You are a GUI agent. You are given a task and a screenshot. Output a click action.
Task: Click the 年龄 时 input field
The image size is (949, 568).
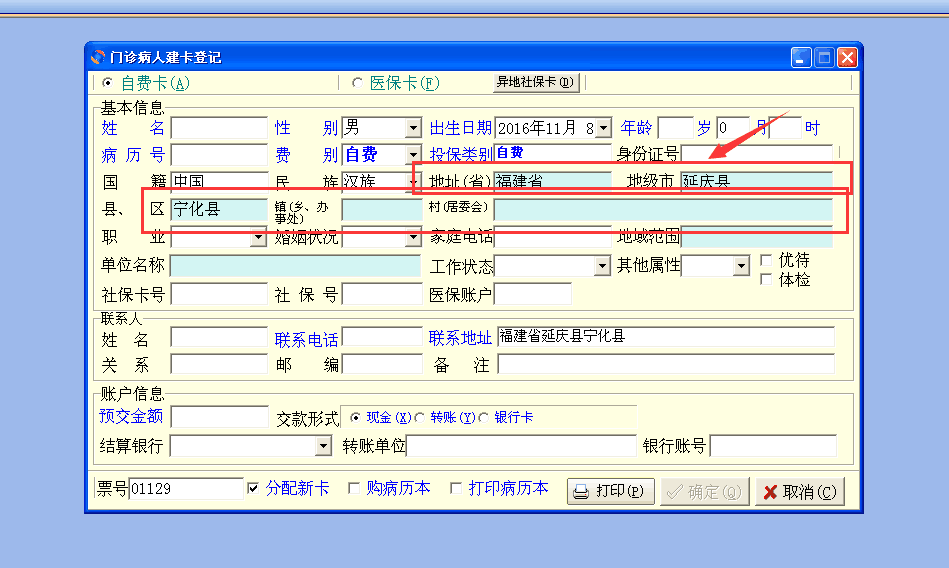[x=785, y=128]
